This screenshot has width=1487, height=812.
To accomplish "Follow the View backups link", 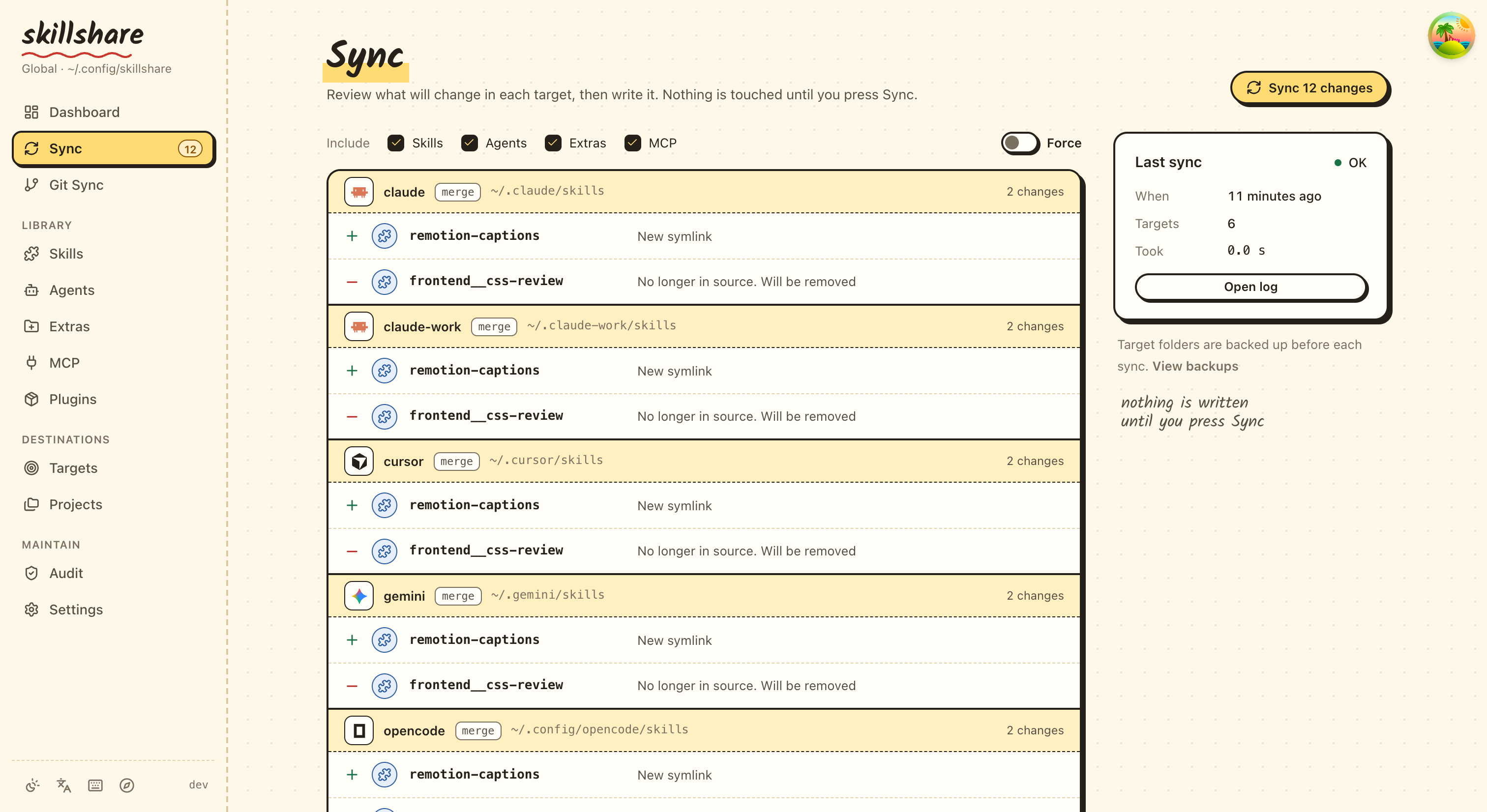I will (1195, 366).
